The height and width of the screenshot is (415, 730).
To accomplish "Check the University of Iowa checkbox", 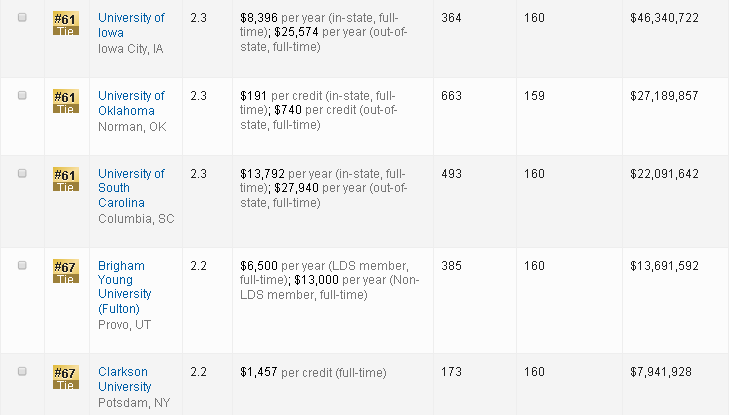I will pyautogui.click(x=23, y=18).
